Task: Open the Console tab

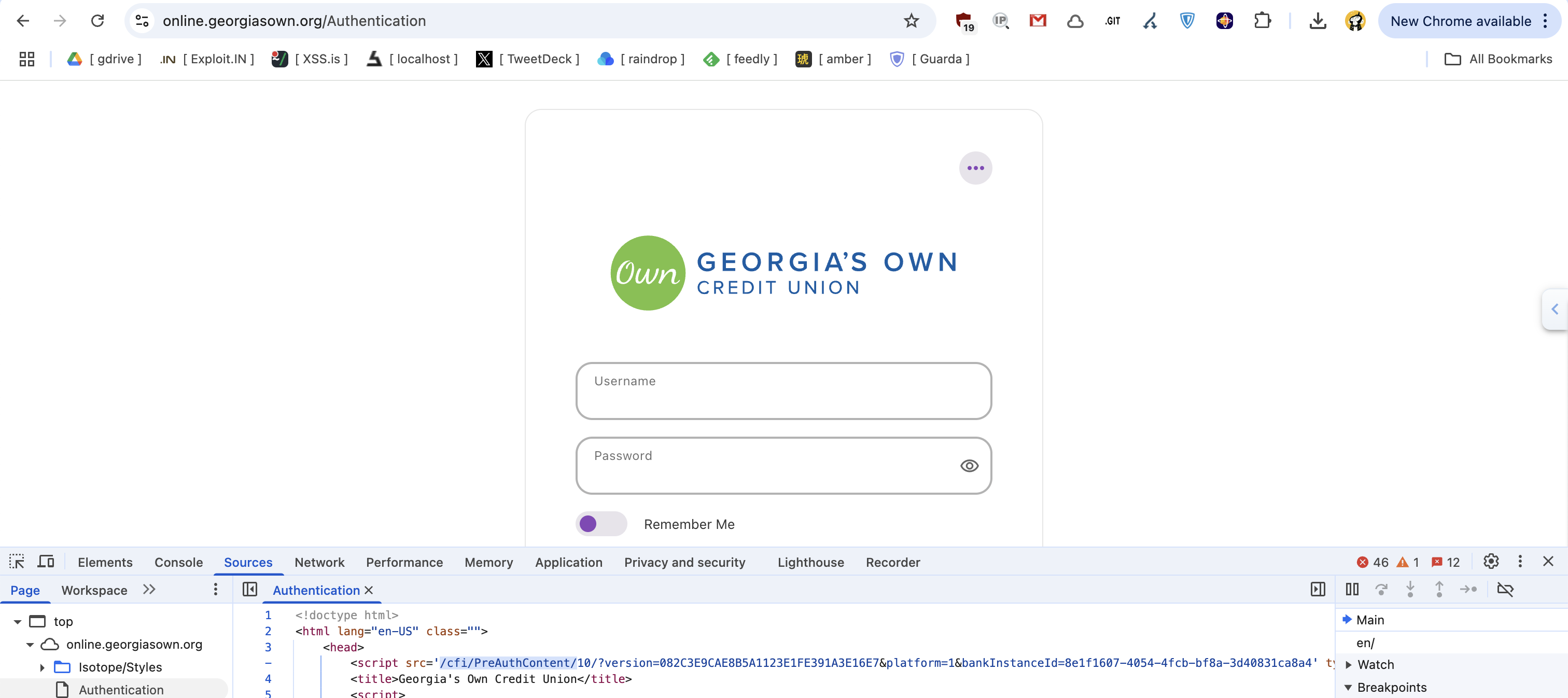Action: pyautogui.click(x=178, y=562)
